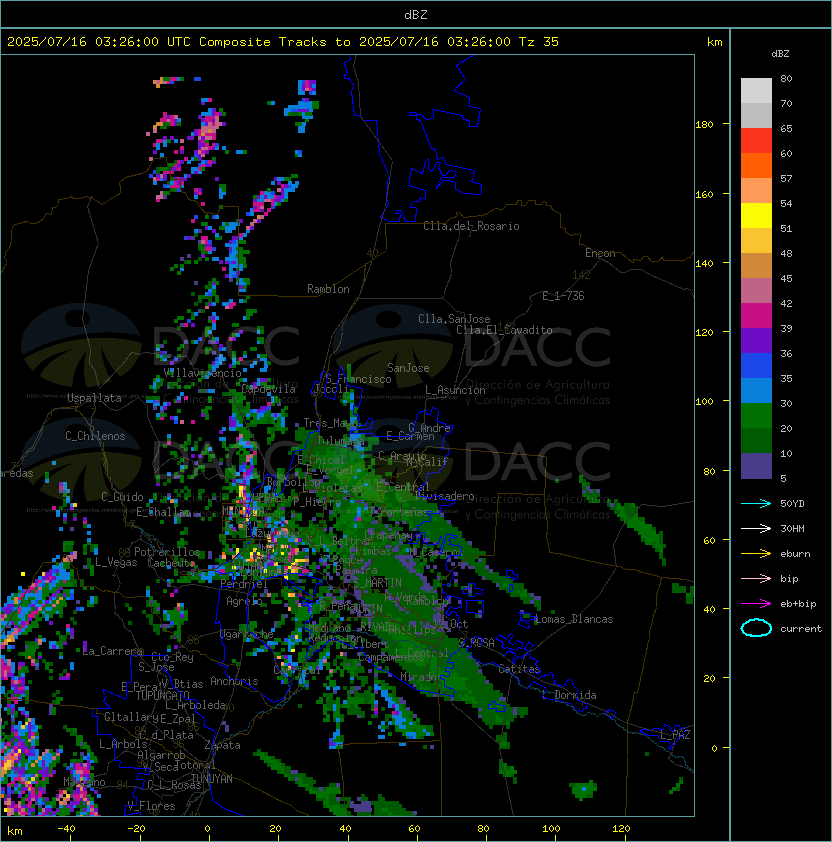Click the 'Potrerillos' map label
The width and height of the screenshot is (832, 842).
pyautogui.click(x=167, y=552)
